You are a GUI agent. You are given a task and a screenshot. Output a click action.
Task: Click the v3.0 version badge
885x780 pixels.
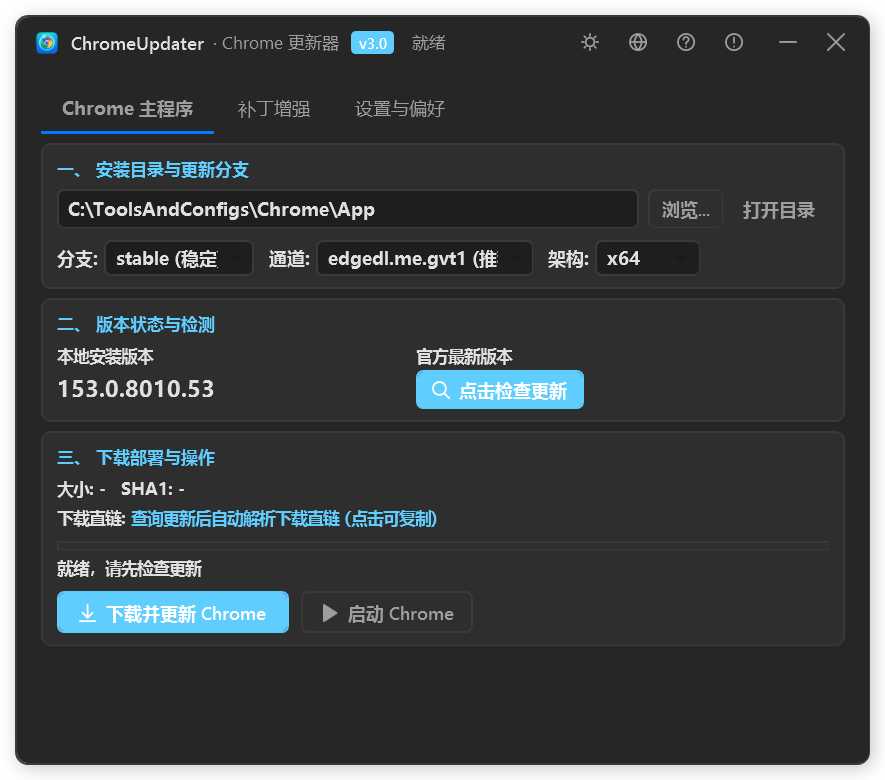click(373, 43)
